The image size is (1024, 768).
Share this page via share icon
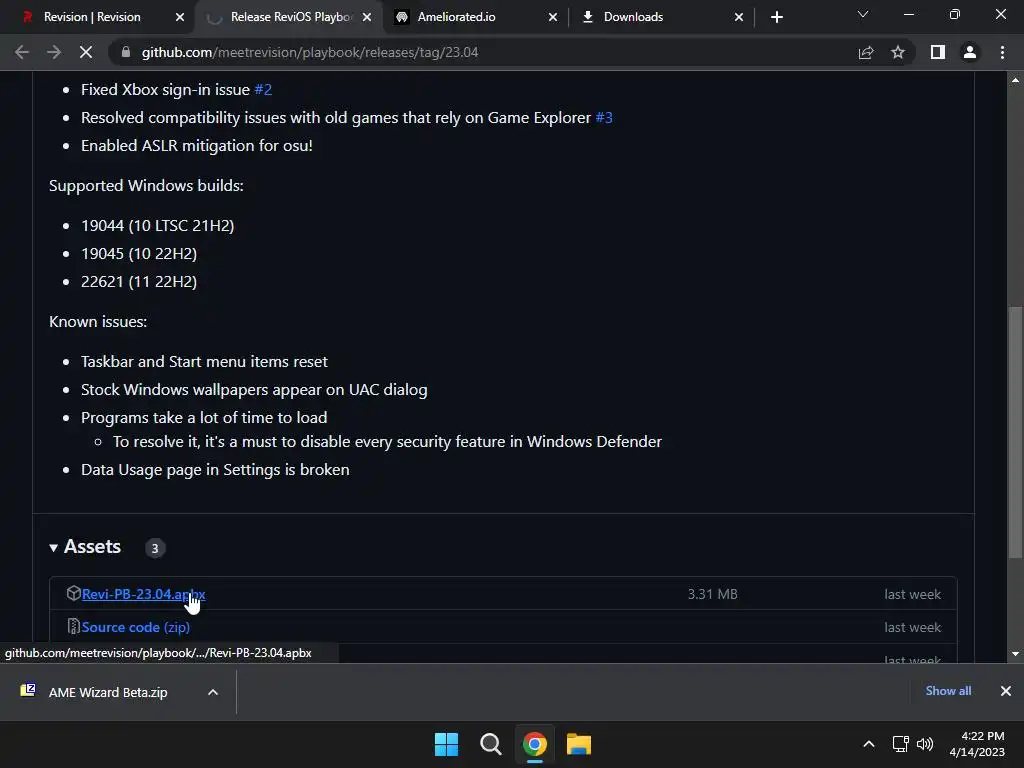(x=866, y=52)
